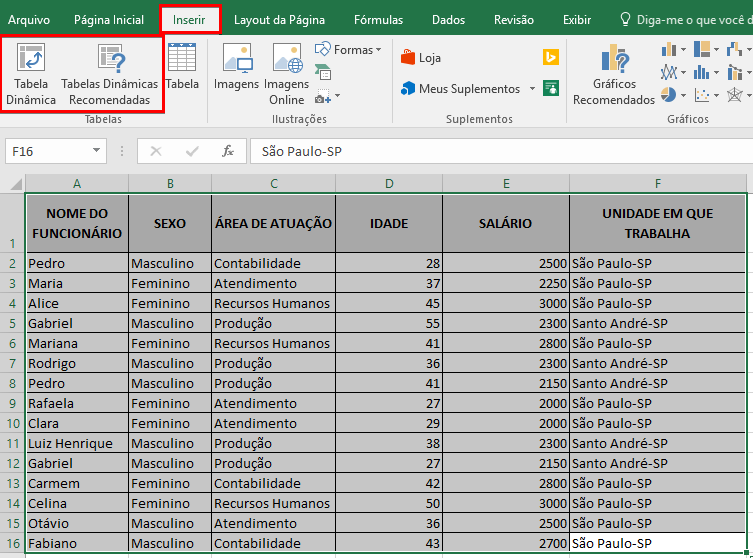Click the cell containing Luiz Henrique

[x=77, y=443]
